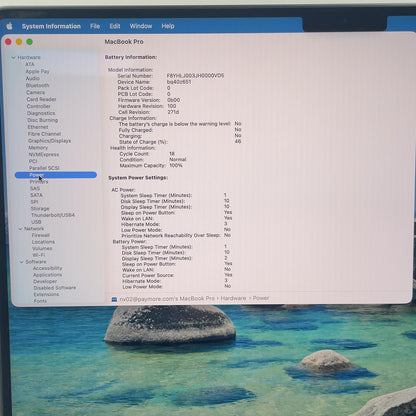
Task: Select Graphics/Displays in the sidebar
Action: coord(49,141)
